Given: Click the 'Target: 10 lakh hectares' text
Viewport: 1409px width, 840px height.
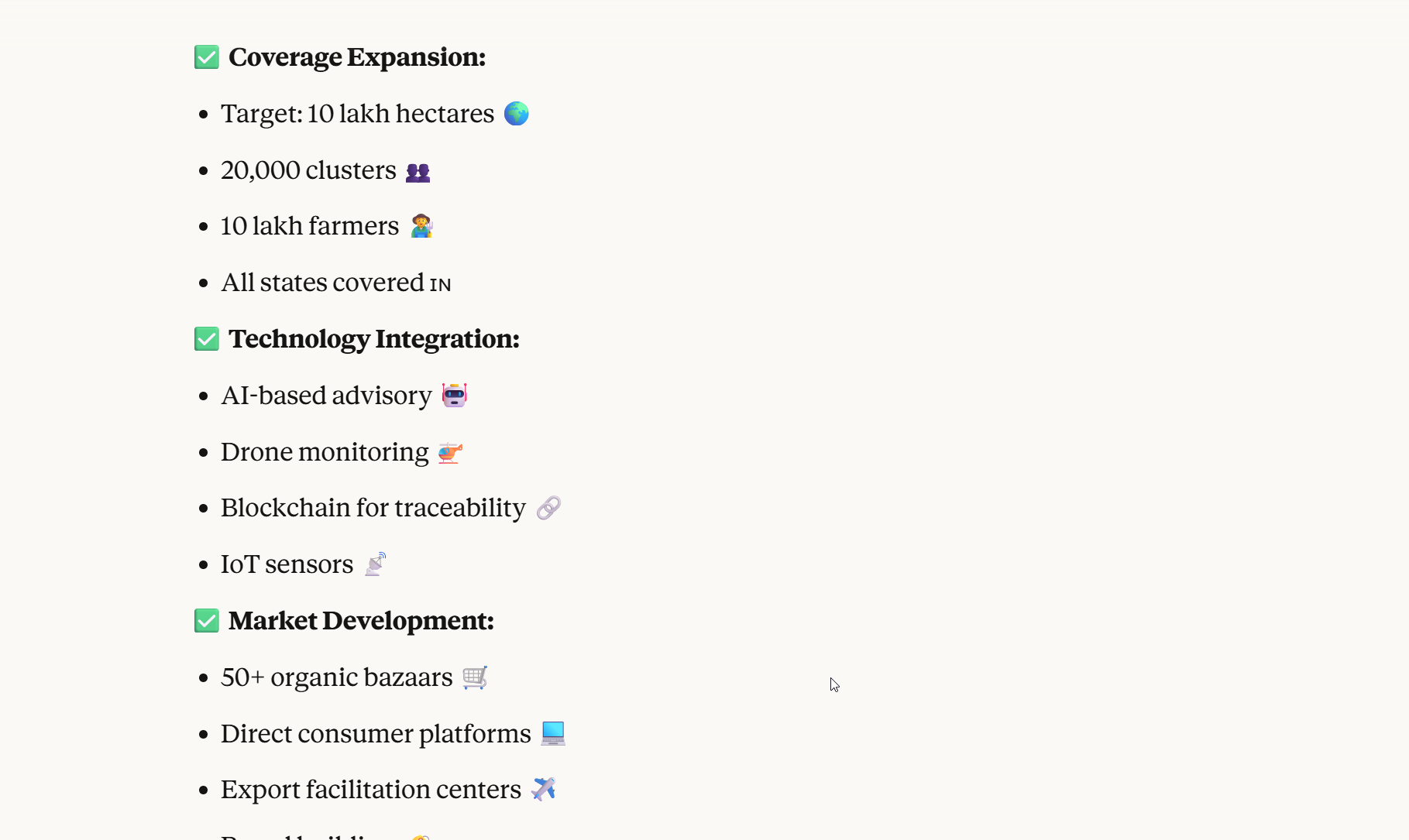Looking at the screenshot, I should [x=357, y=114].
